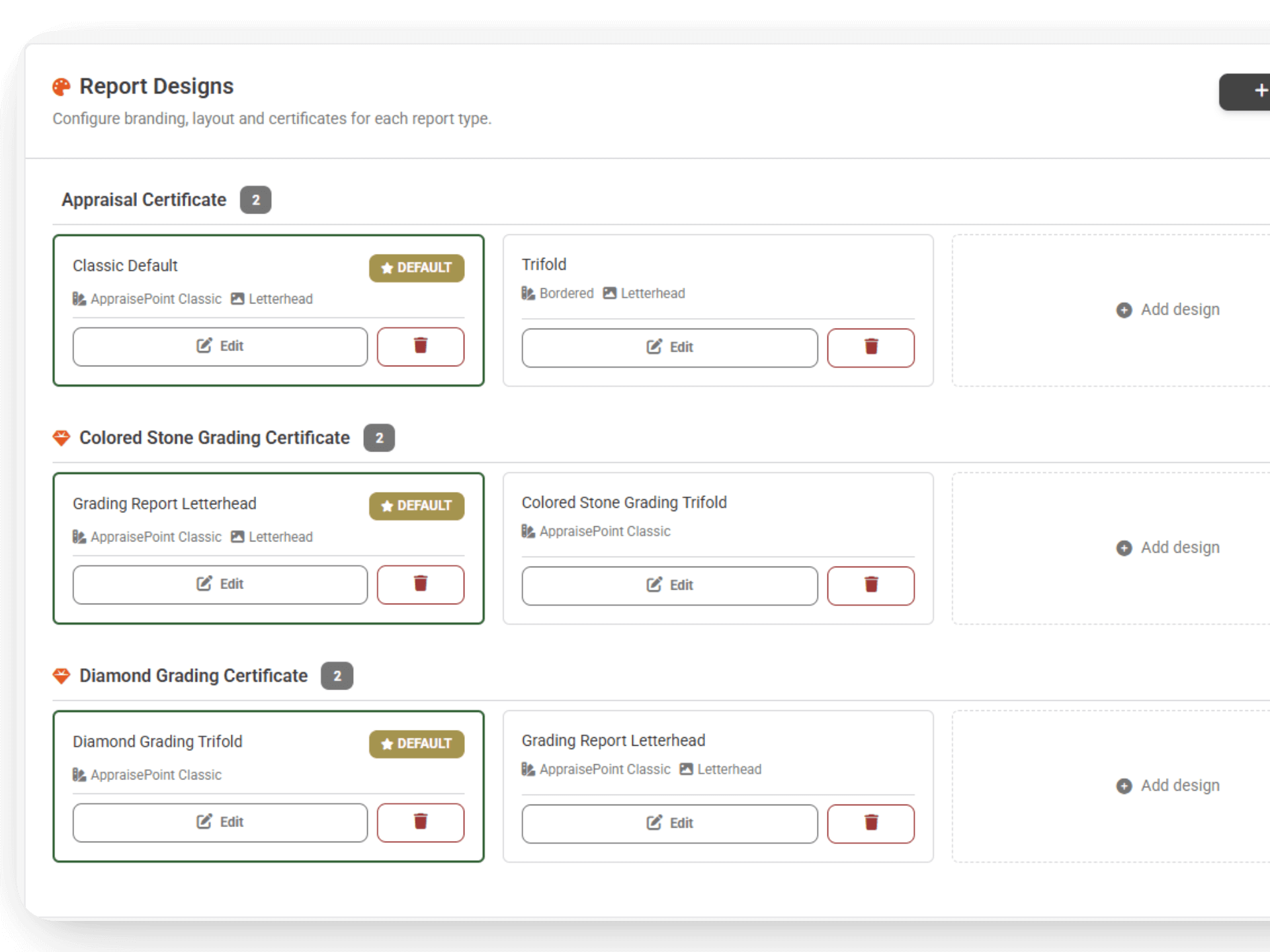Click the DEFAULT badge on Classic Default
Viewport: 1270px width, 952px height.
416,268
